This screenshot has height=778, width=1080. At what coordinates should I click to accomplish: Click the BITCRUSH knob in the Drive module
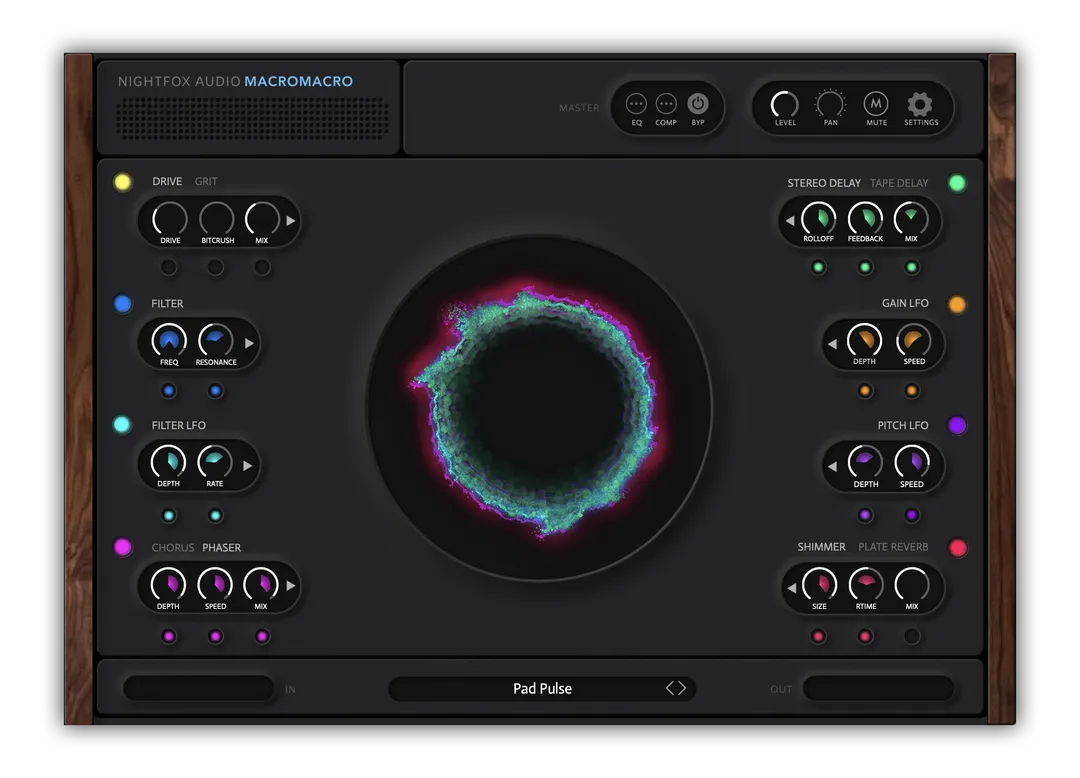(215, 219)
